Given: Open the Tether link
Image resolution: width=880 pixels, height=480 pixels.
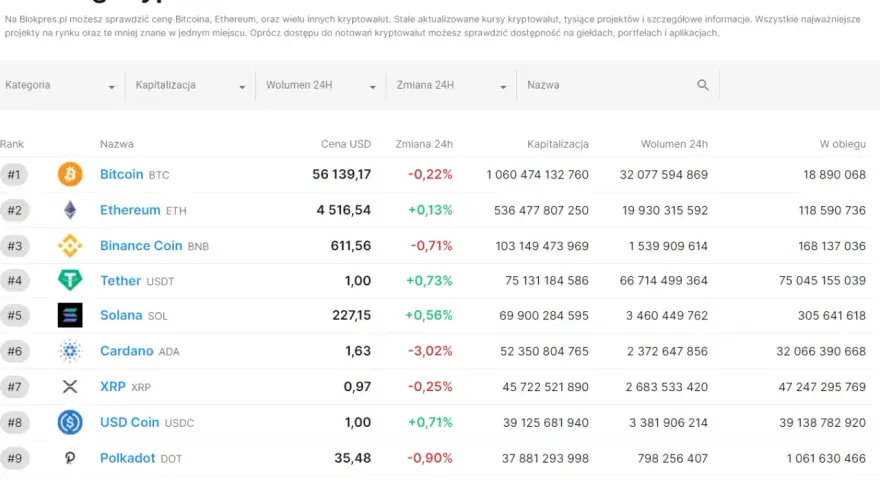Looking at the screenshot, I should point(120,280).
